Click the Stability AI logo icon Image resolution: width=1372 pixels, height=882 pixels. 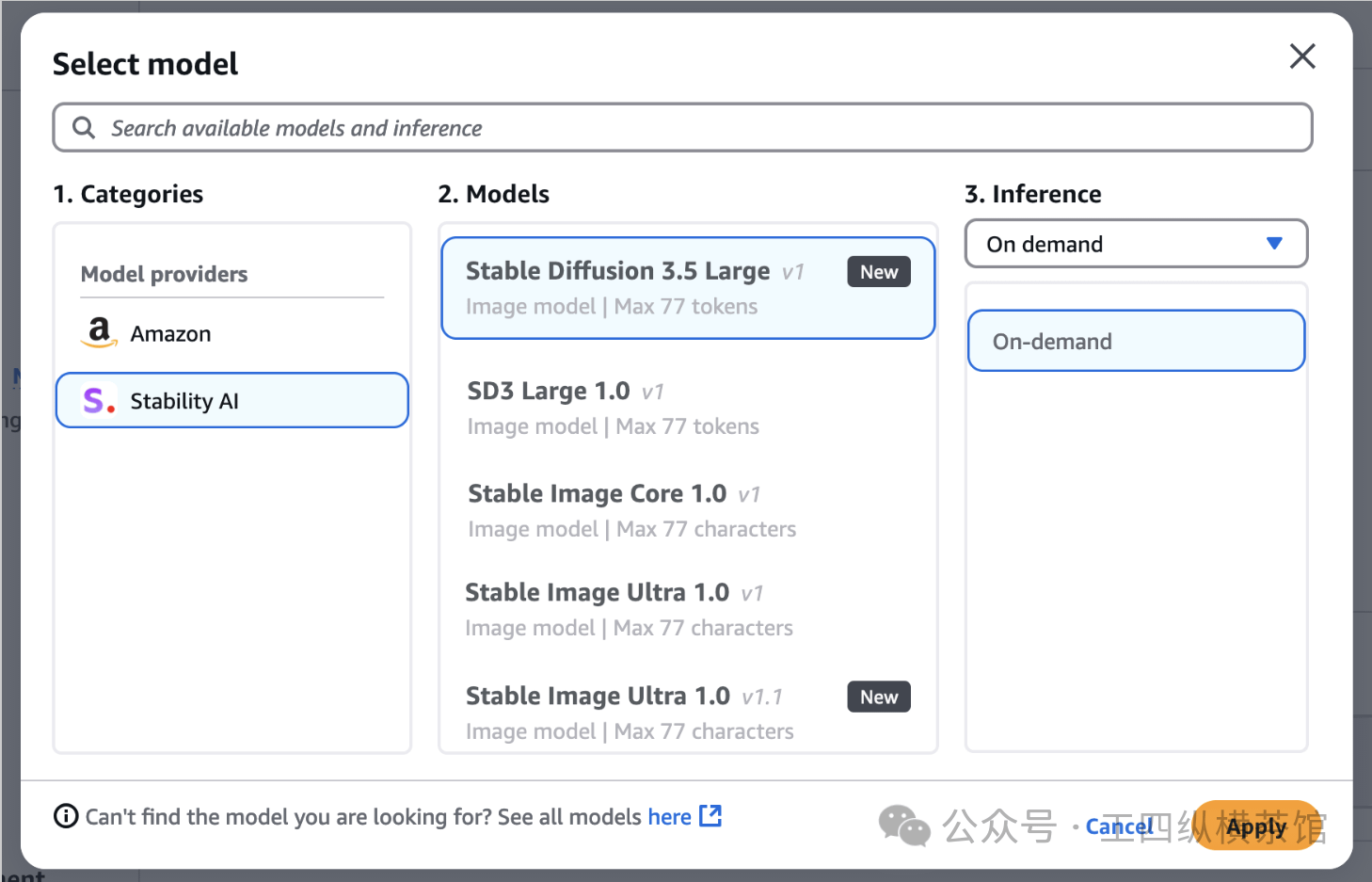click(99, 401)
